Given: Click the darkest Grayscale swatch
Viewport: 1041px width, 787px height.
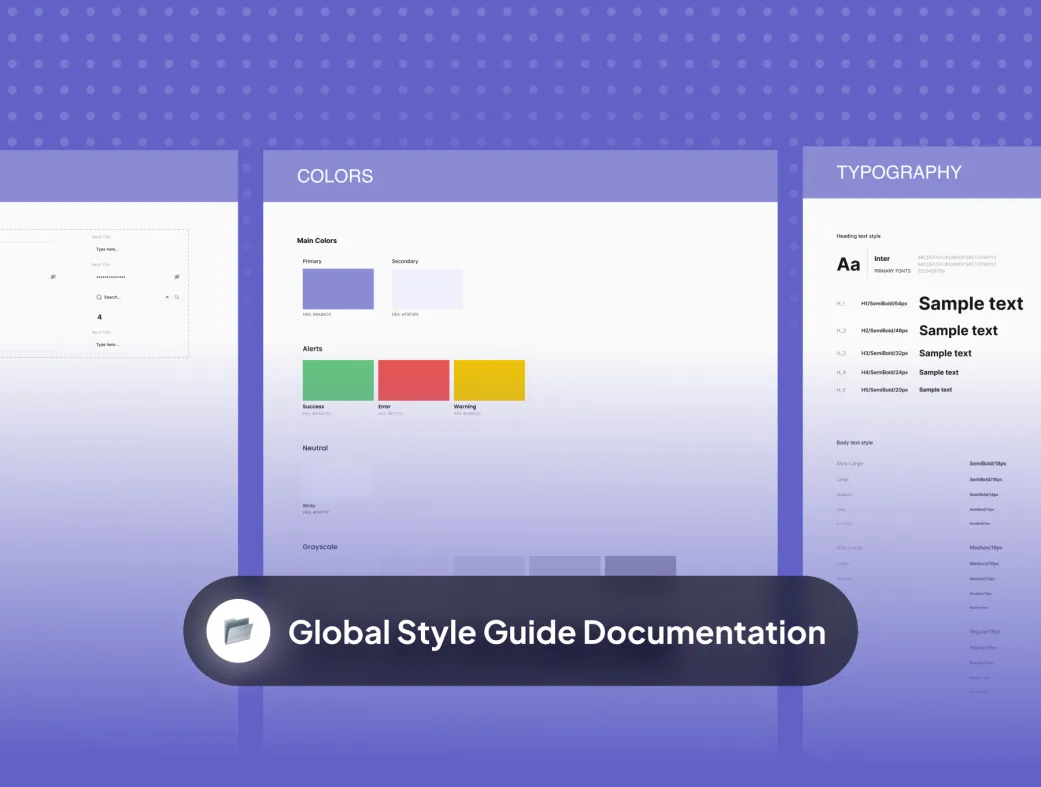Looking at the screenshot, I should coord(640,566).
